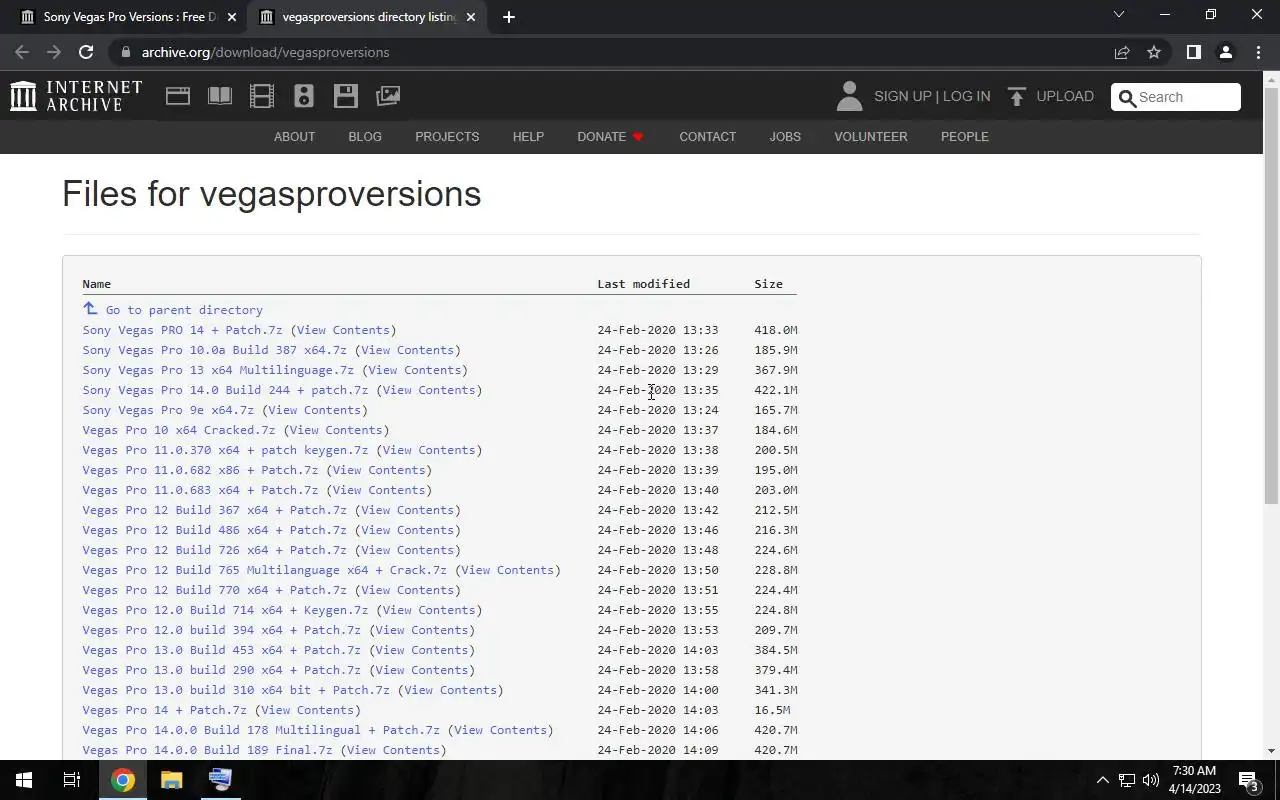Open Task View on taskbar
The image size is (1280, 800).
(x=72, y=780)
